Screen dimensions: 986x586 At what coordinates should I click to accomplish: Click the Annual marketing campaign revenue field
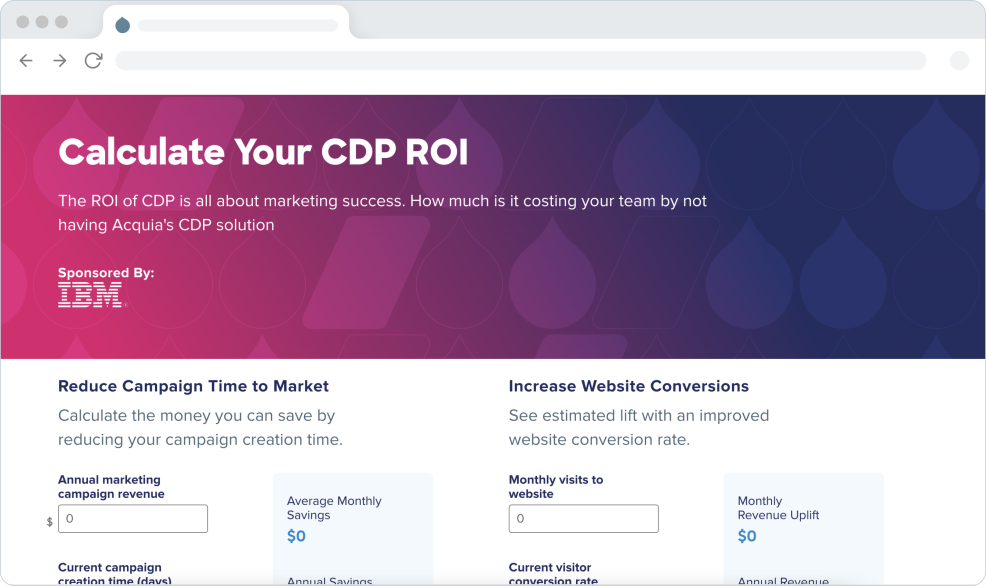[132, 518]
